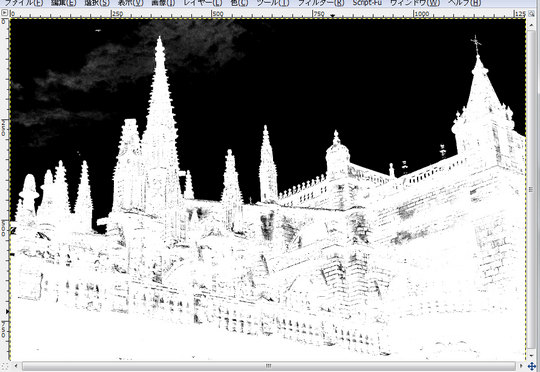Click the horizontal scrollbar left arrow
The image size is (540, 372).
tap(15, 366)
